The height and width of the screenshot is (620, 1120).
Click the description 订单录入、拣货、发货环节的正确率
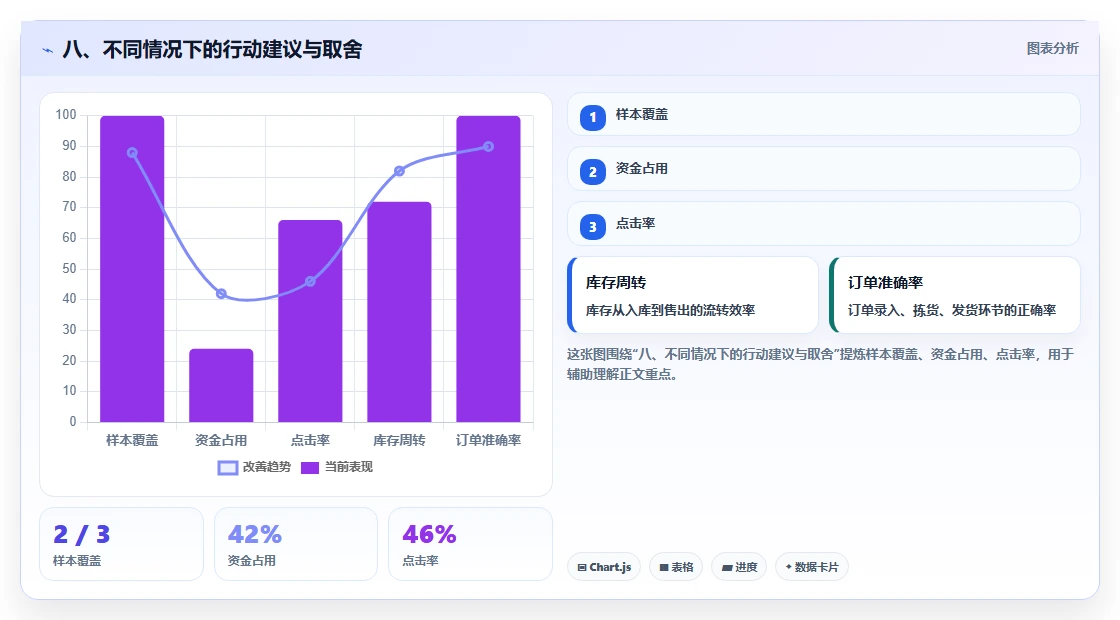[952, 310]
